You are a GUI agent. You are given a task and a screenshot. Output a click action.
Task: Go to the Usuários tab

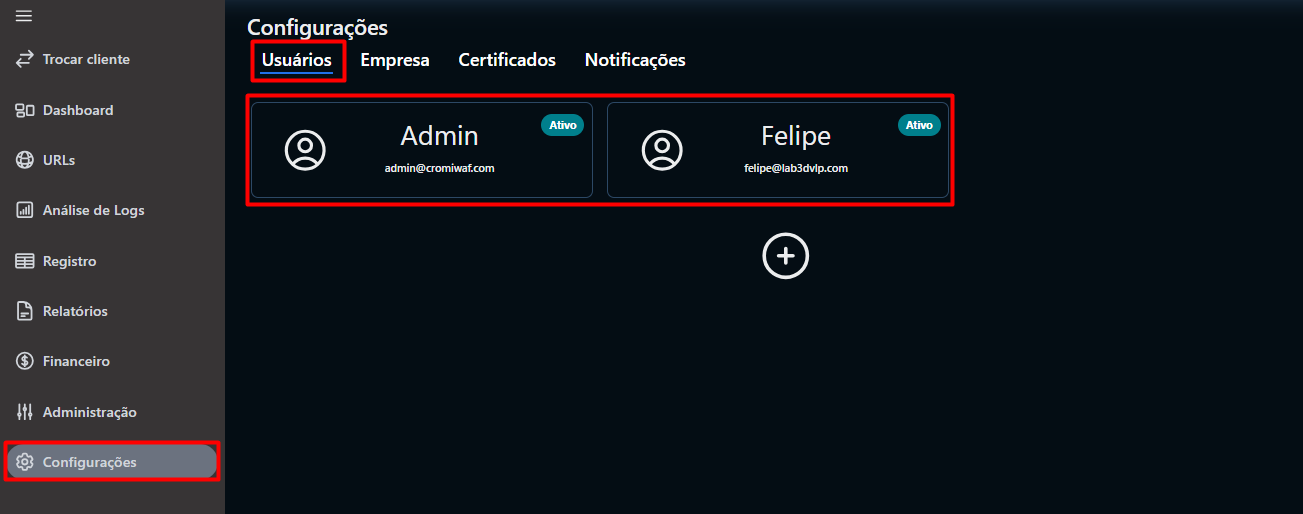[297, 60]
